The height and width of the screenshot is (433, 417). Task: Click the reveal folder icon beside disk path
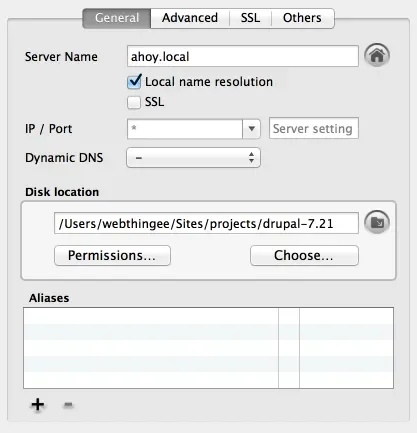tap(377, 222)
